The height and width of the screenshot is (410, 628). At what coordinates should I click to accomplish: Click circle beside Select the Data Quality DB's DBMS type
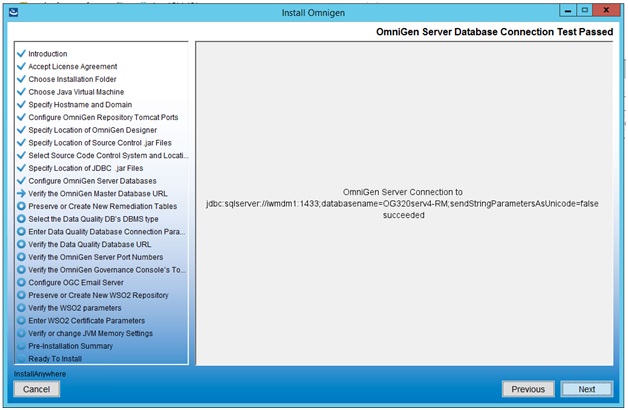coord(22,219)
